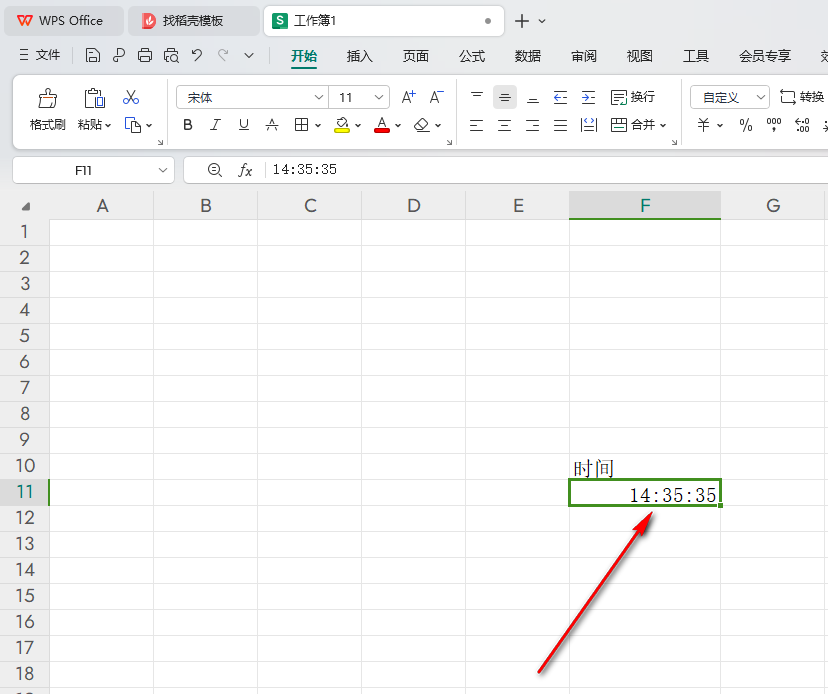
Task: Open the 公式 (Formulas) tab
Action: (472, 56)
